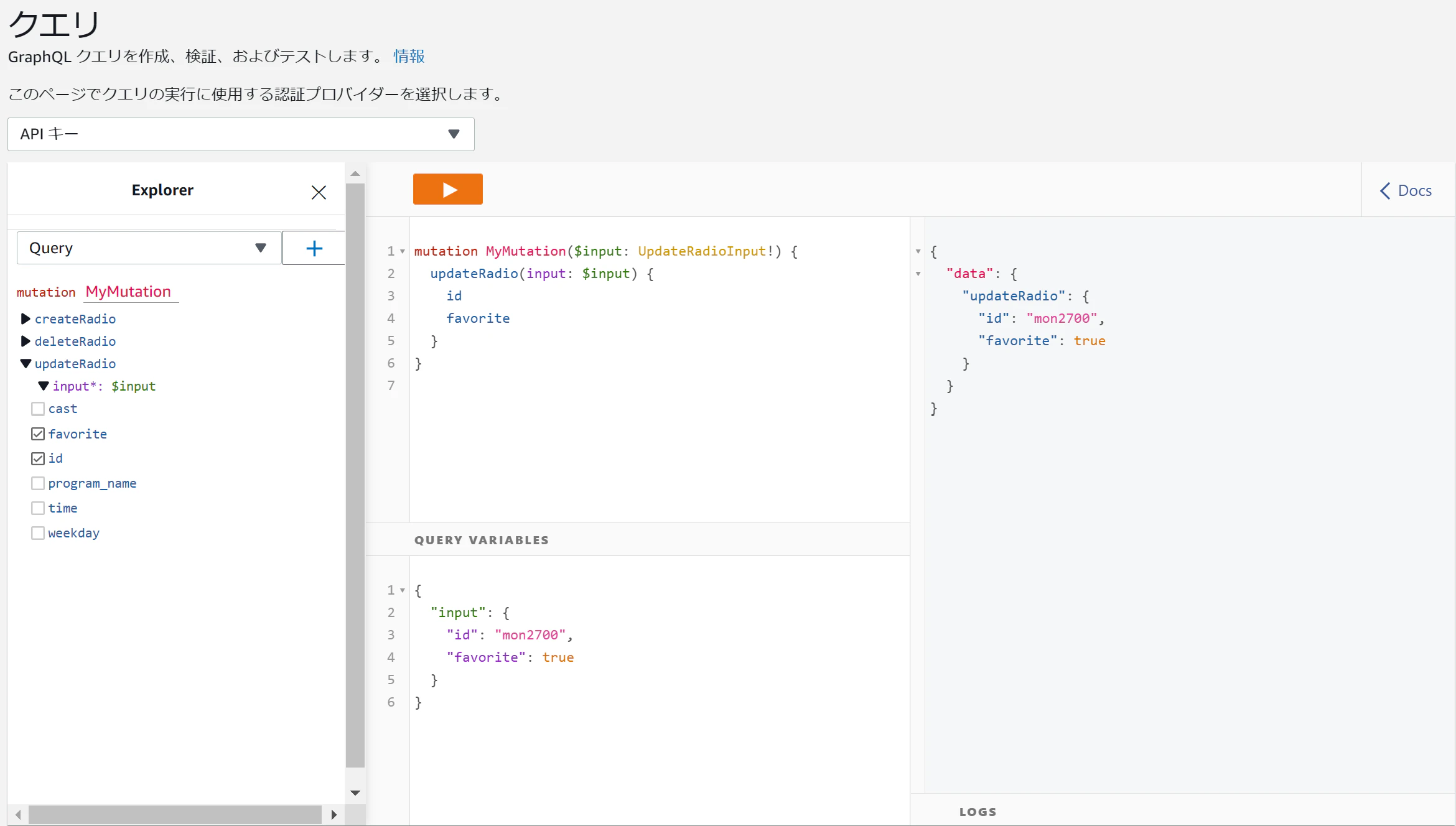Fold the "data" object in the result pane
Viewport: 1456px width, 826px height.
click(x=918, y=274)
